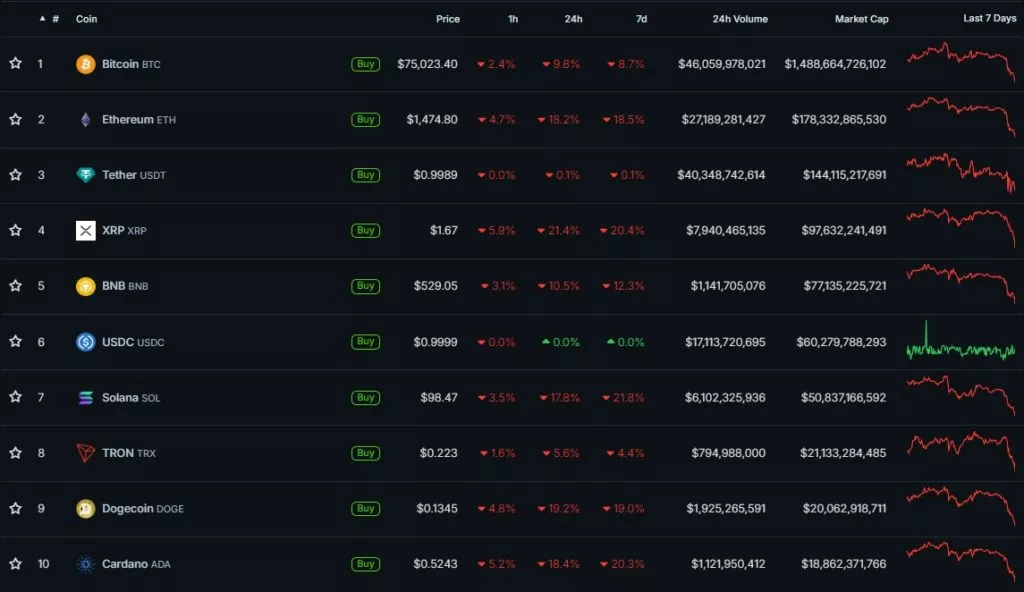1024x592 pixels.
Task: Click the Ethereum diamond logo icon
Action: pyautogui.click(x=86, y=120)
